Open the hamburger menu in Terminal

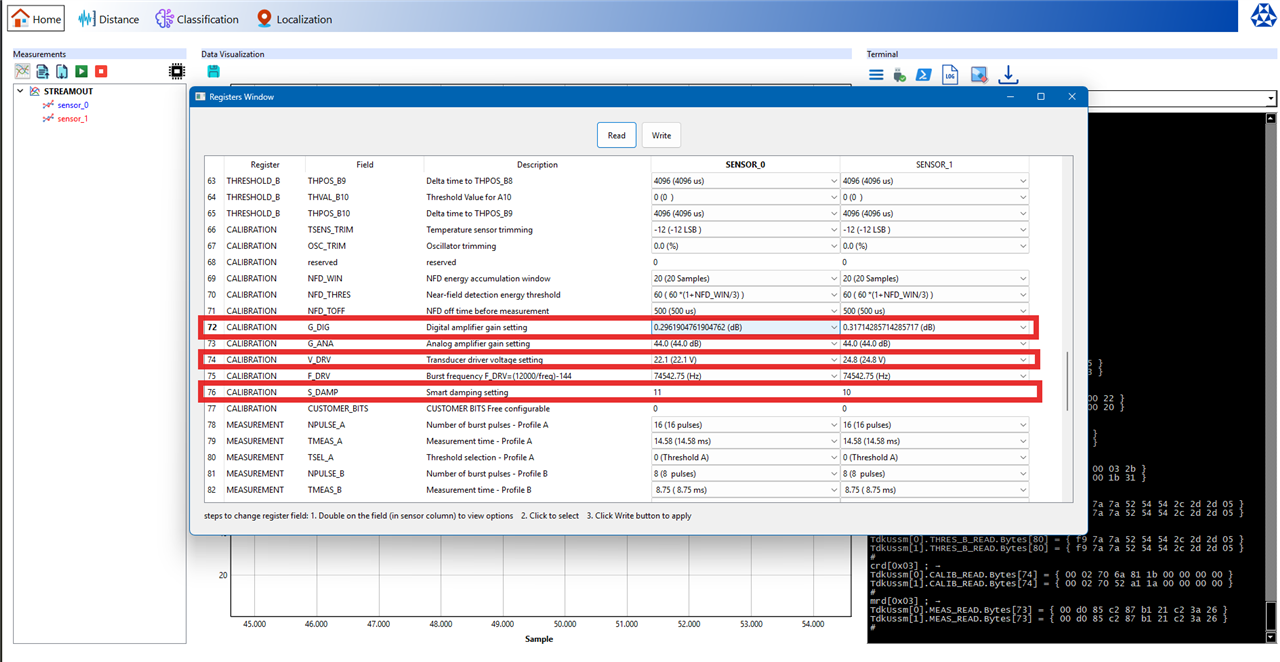[x=875, y=75]
